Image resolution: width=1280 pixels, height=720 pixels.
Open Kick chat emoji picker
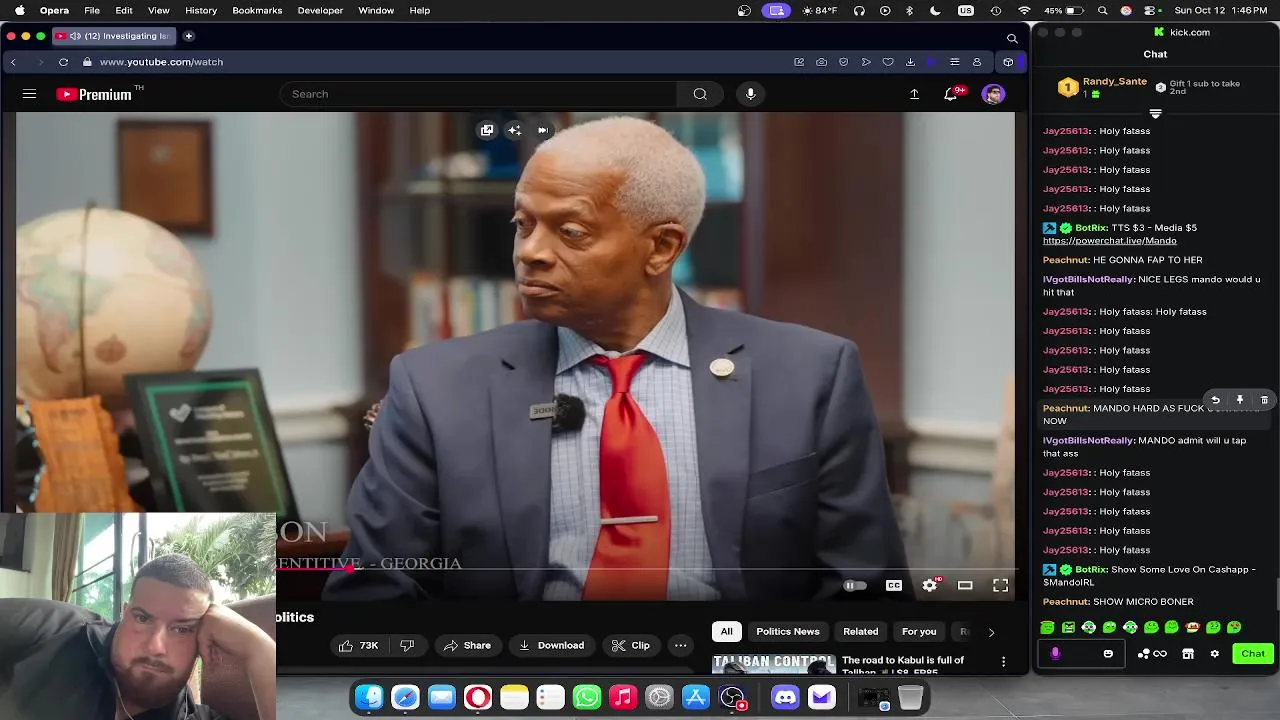(1108, 653)
